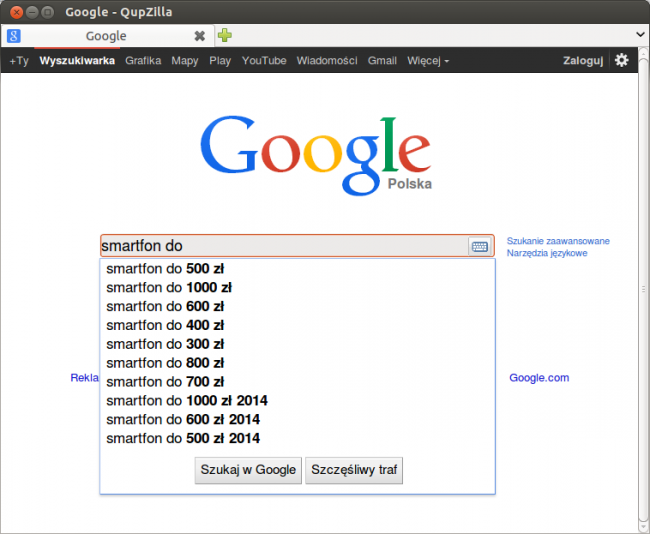
Task: Close the Google tab with the X
Action: coord(200,36)
